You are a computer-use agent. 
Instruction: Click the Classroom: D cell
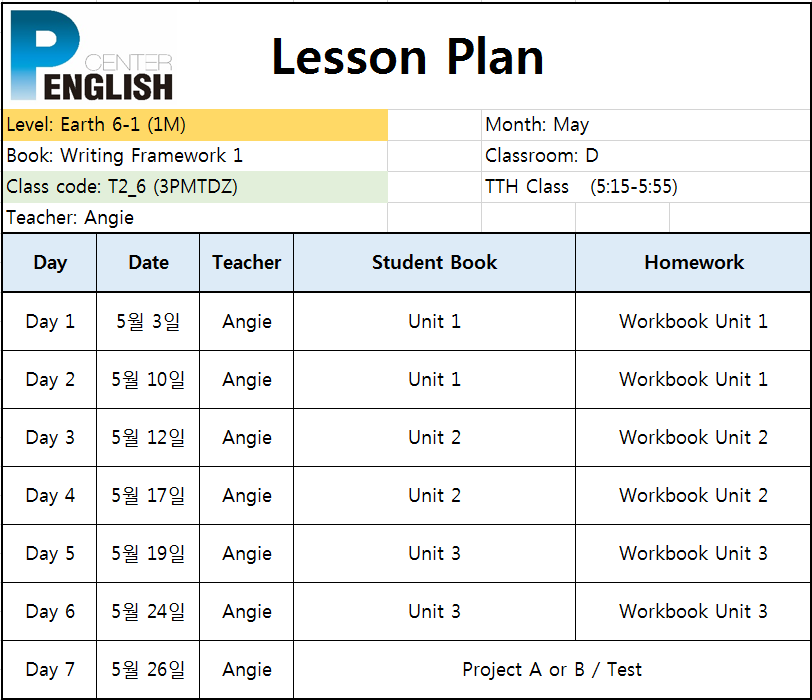(x=646, y=156)
